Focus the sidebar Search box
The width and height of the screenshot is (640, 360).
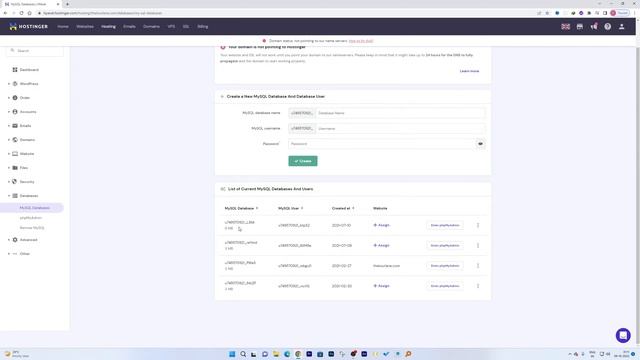click(35, 51)
